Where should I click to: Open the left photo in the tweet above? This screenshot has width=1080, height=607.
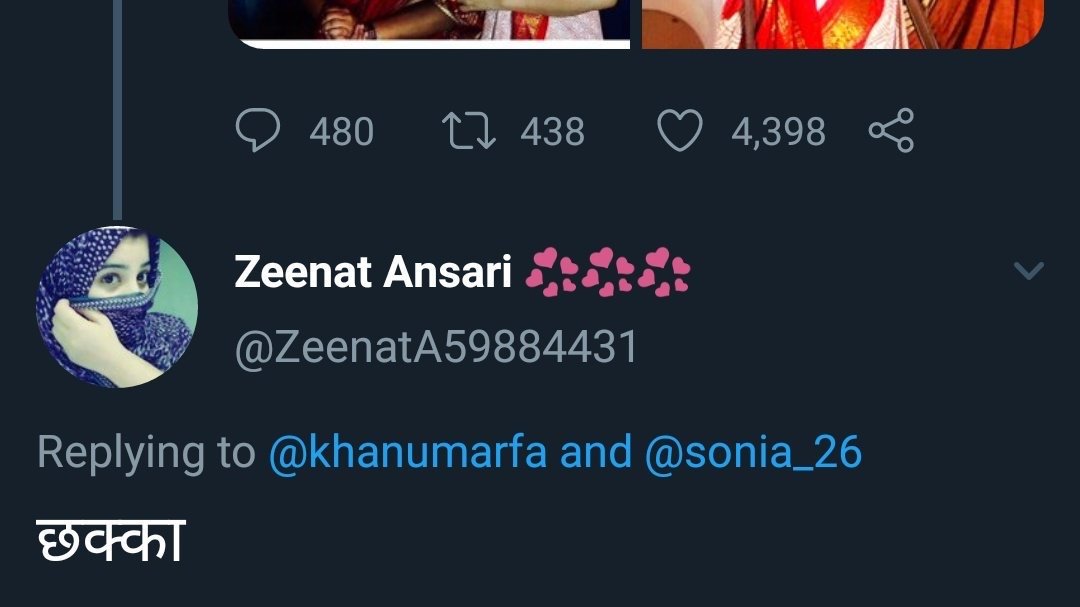[x=430, y=22]
